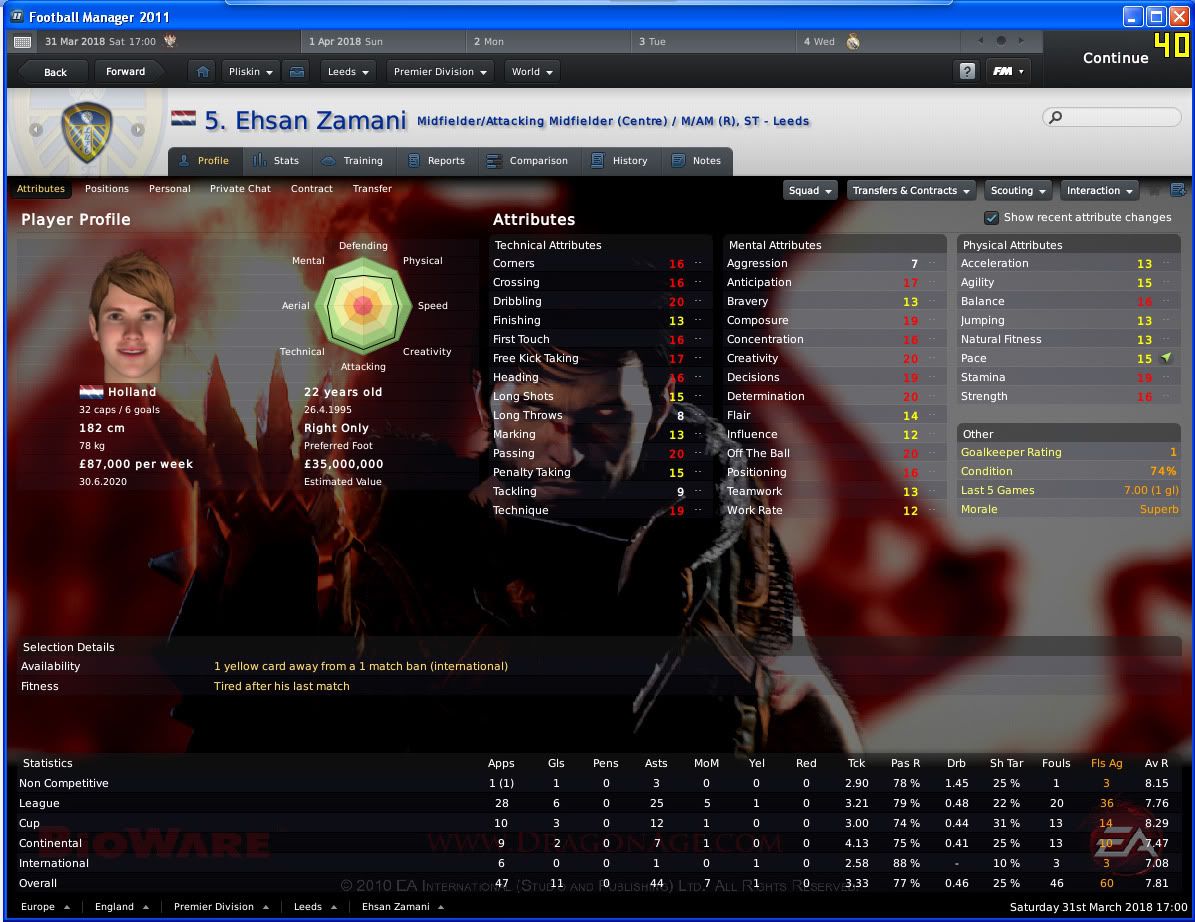Go to next player with right crest arrow
The image size is (1195, 922).
[138, 130]
